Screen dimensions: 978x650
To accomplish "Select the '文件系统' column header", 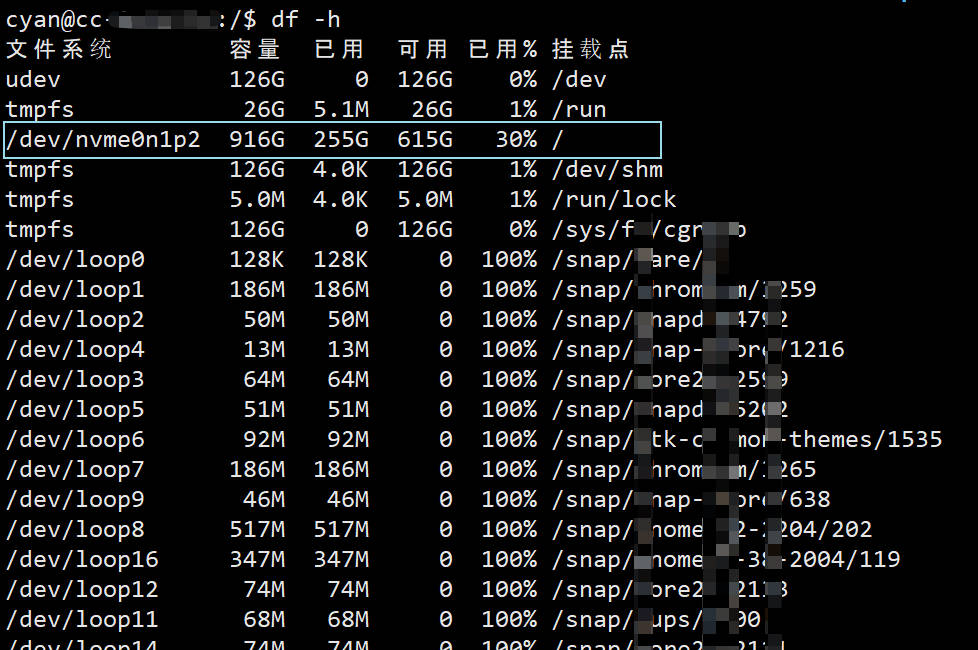I will (x=59, y=49).
